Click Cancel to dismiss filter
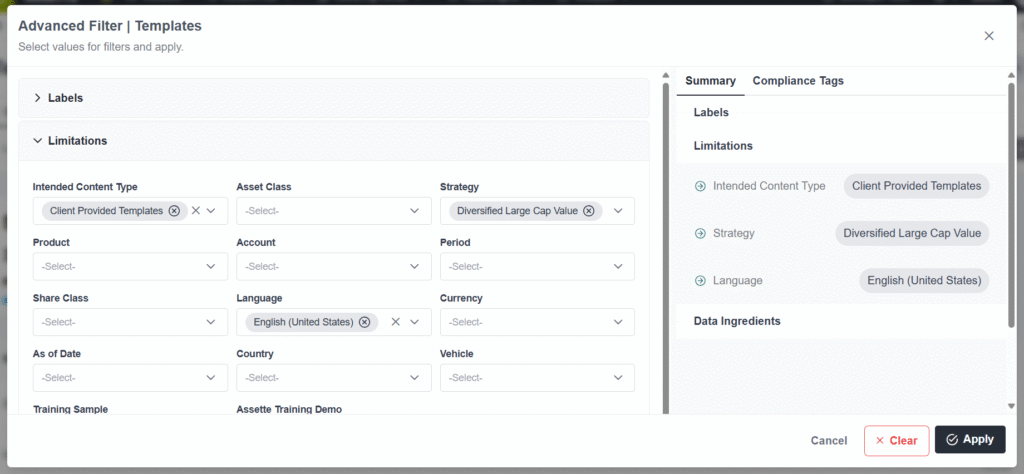This screenshot has width=1024, height=474. click(x=828, y=440)
